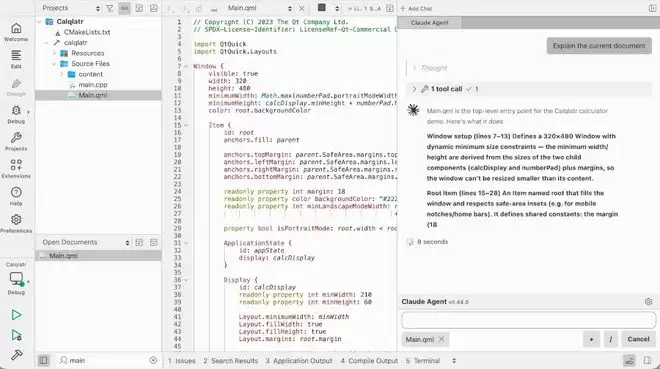Click the Add Chat button
The width and height of the screenshot is (660, 369).
(x=416, y=8)
